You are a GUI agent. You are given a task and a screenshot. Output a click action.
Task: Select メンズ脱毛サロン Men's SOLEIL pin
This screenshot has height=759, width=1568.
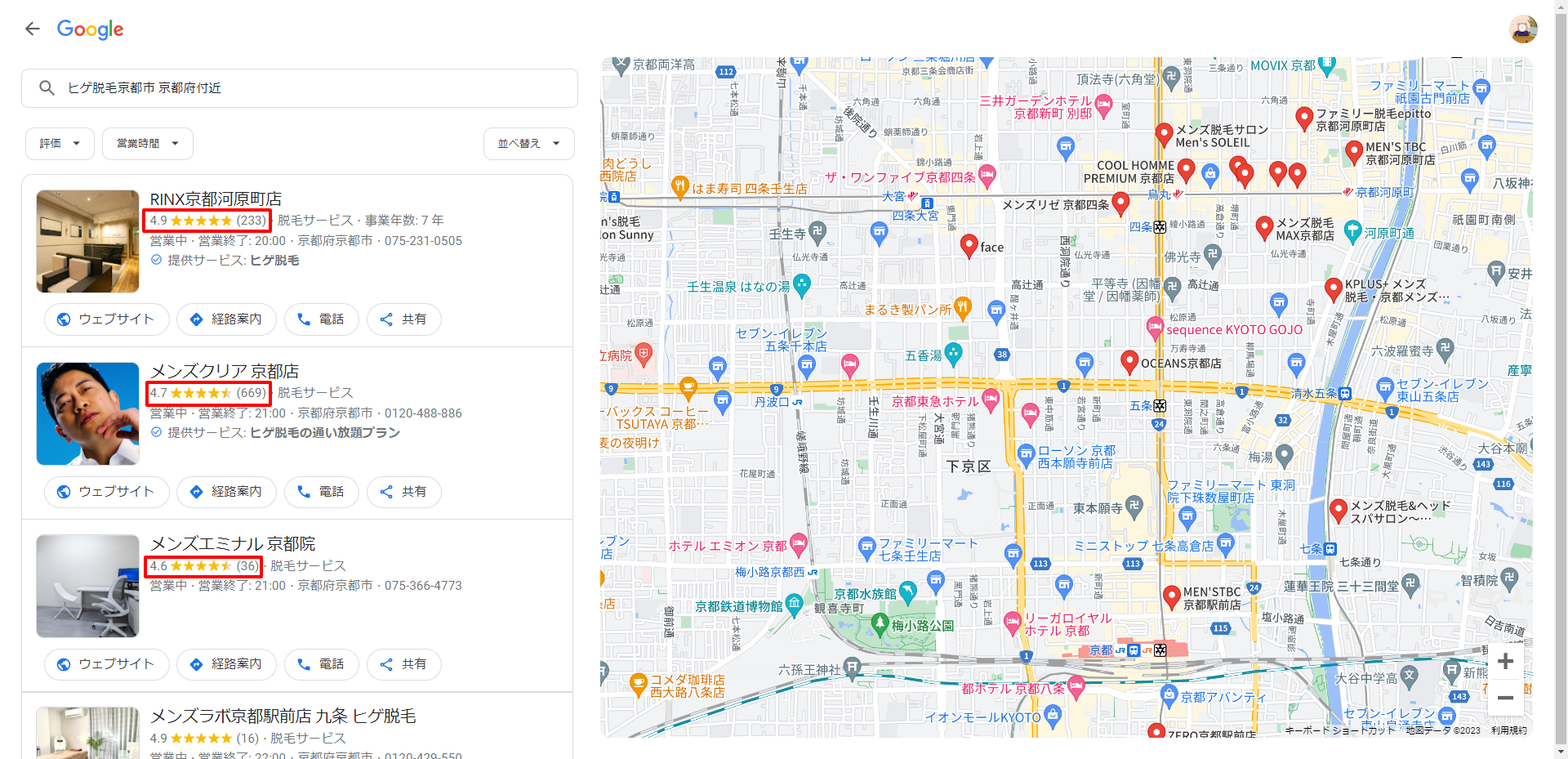click(1165, 135)
